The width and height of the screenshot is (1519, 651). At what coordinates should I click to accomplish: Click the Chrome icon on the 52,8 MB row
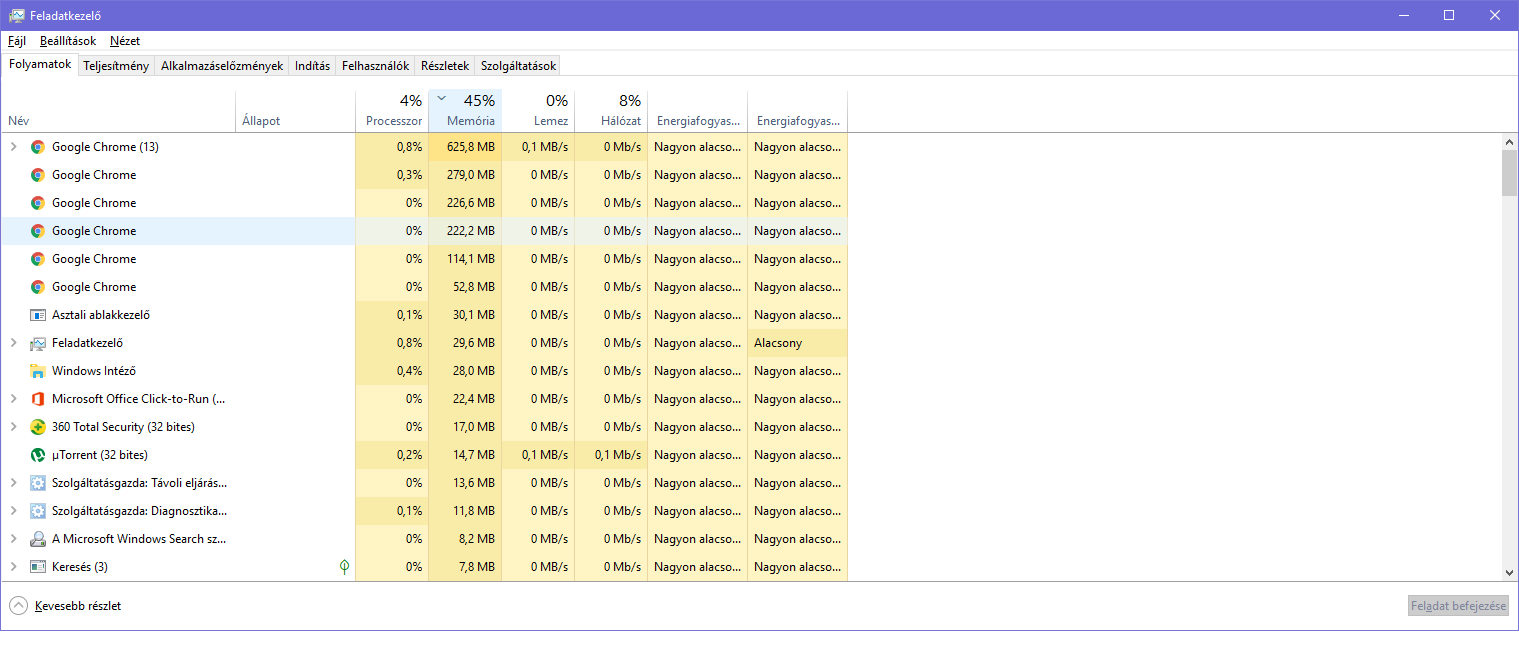coord(38,287)
